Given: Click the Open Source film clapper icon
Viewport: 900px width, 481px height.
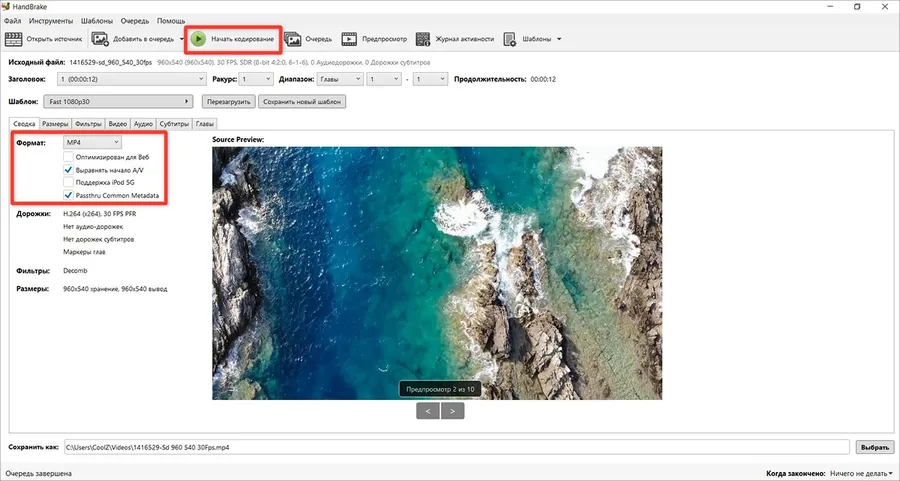Looking at the screenshot, I should (x=13, y=39).
